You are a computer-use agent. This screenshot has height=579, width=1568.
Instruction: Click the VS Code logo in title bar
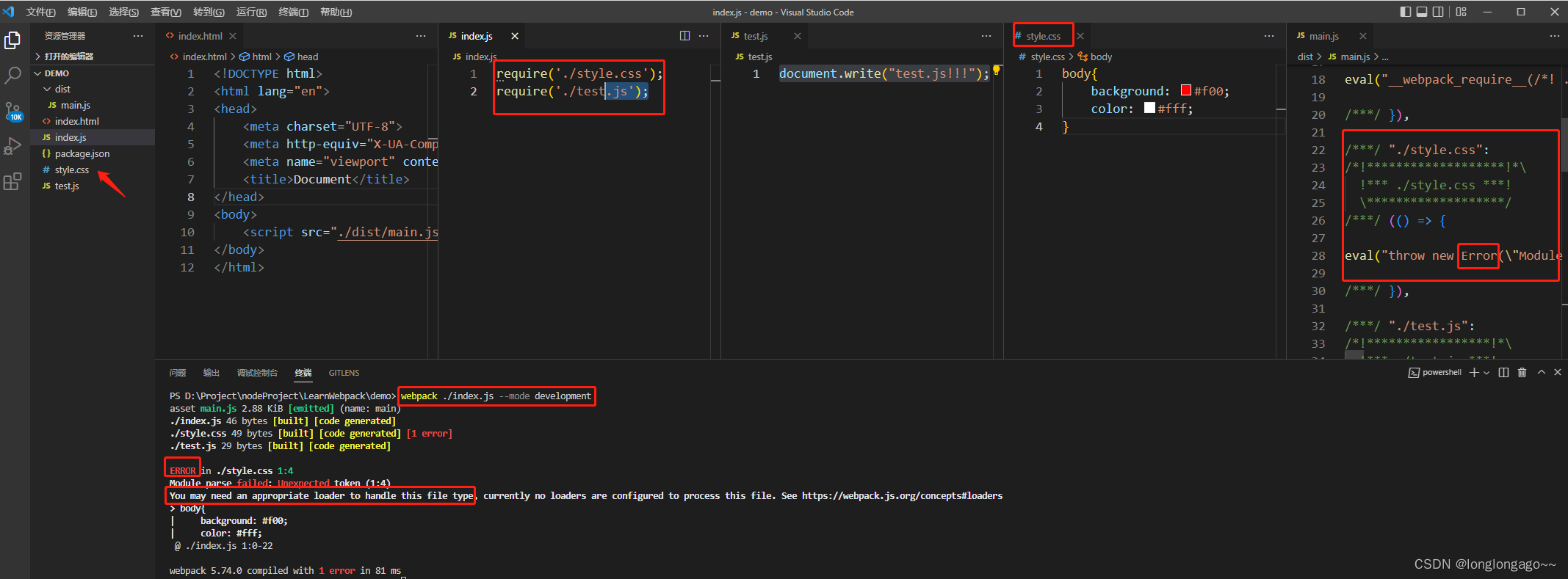coord(9,12)
